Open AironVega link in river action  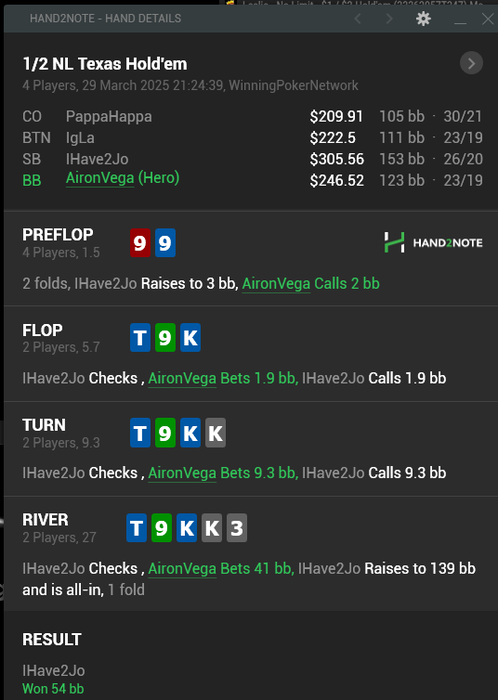click(x=182, y=569)
